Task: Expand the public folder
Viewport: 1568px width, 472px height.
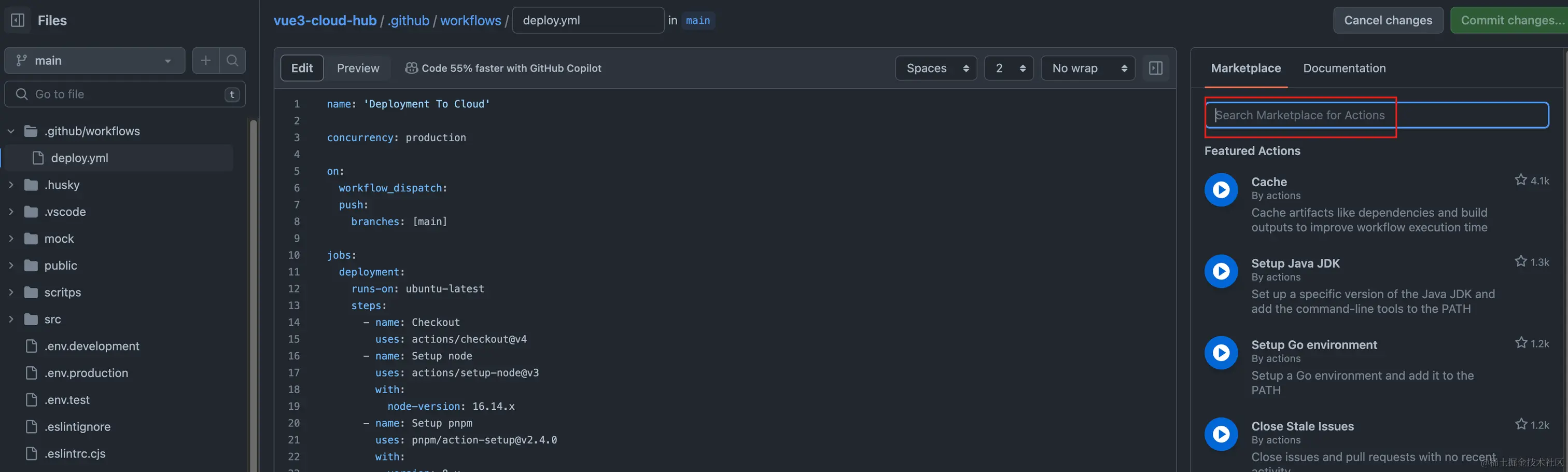Action: pyautogui.click(x=11, y=266)
